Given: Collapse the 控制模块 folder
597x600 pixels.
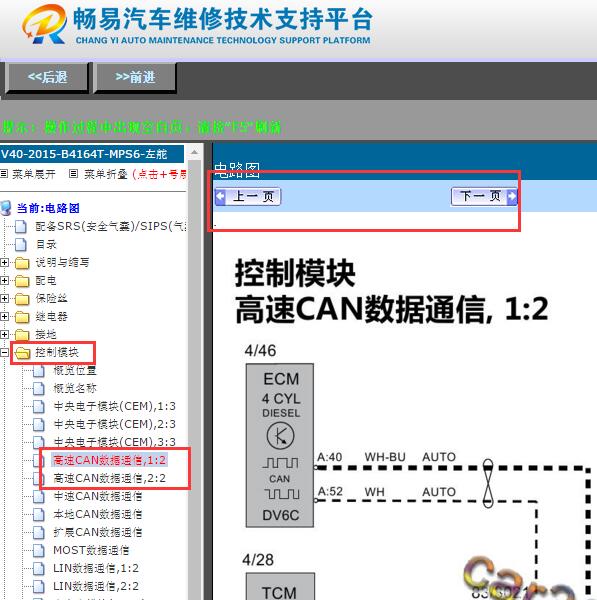Looking at the screenshot, I should point(4,352).
